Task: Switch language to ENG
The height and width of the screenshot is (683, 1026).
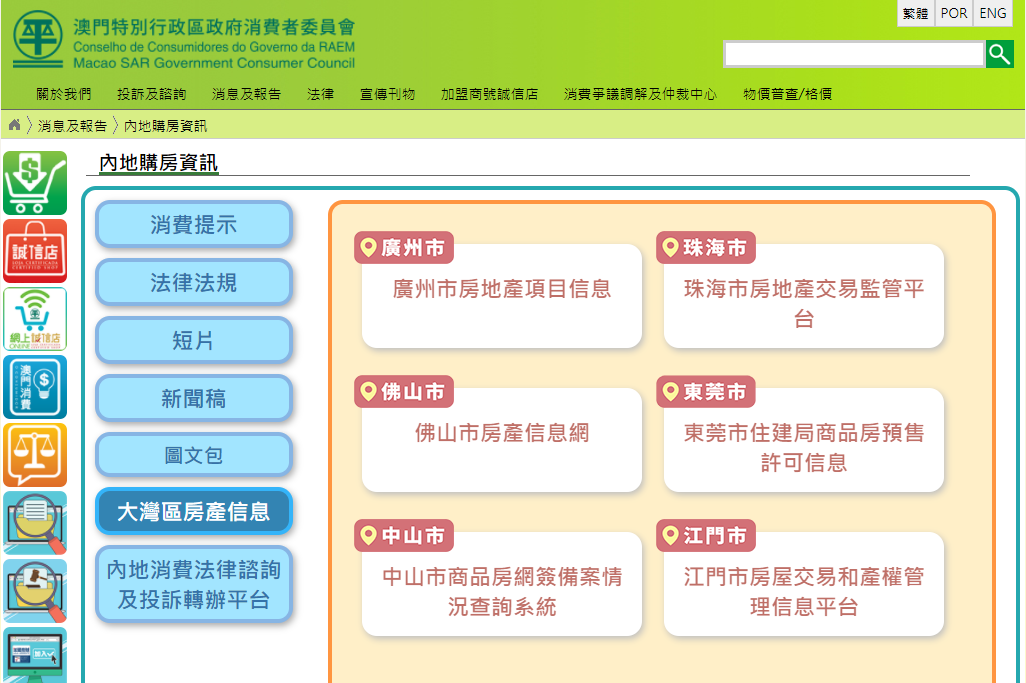Action: click(x=992, y=13)
